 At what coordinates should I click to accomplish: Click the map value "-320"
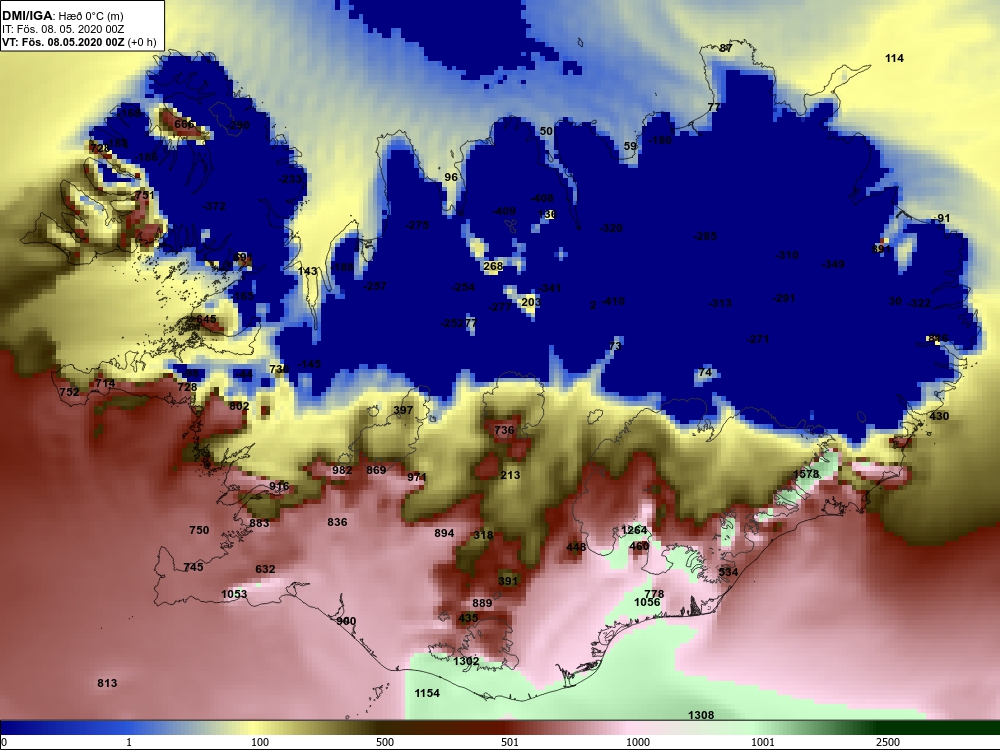click(611, 228)
